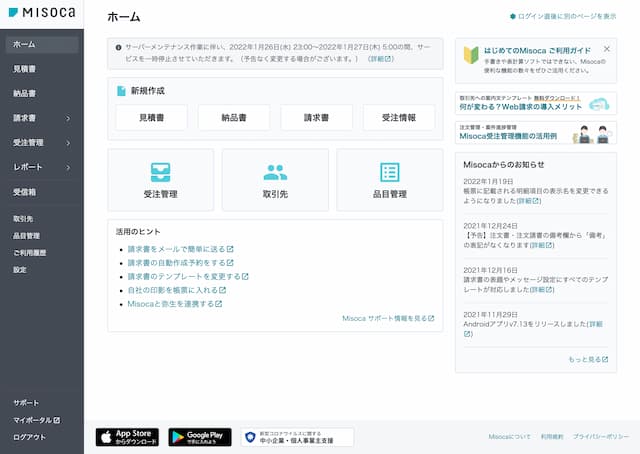Screen dimensions: 640x454
Task: Open 取引先 in sidebar
Action: 23,219
